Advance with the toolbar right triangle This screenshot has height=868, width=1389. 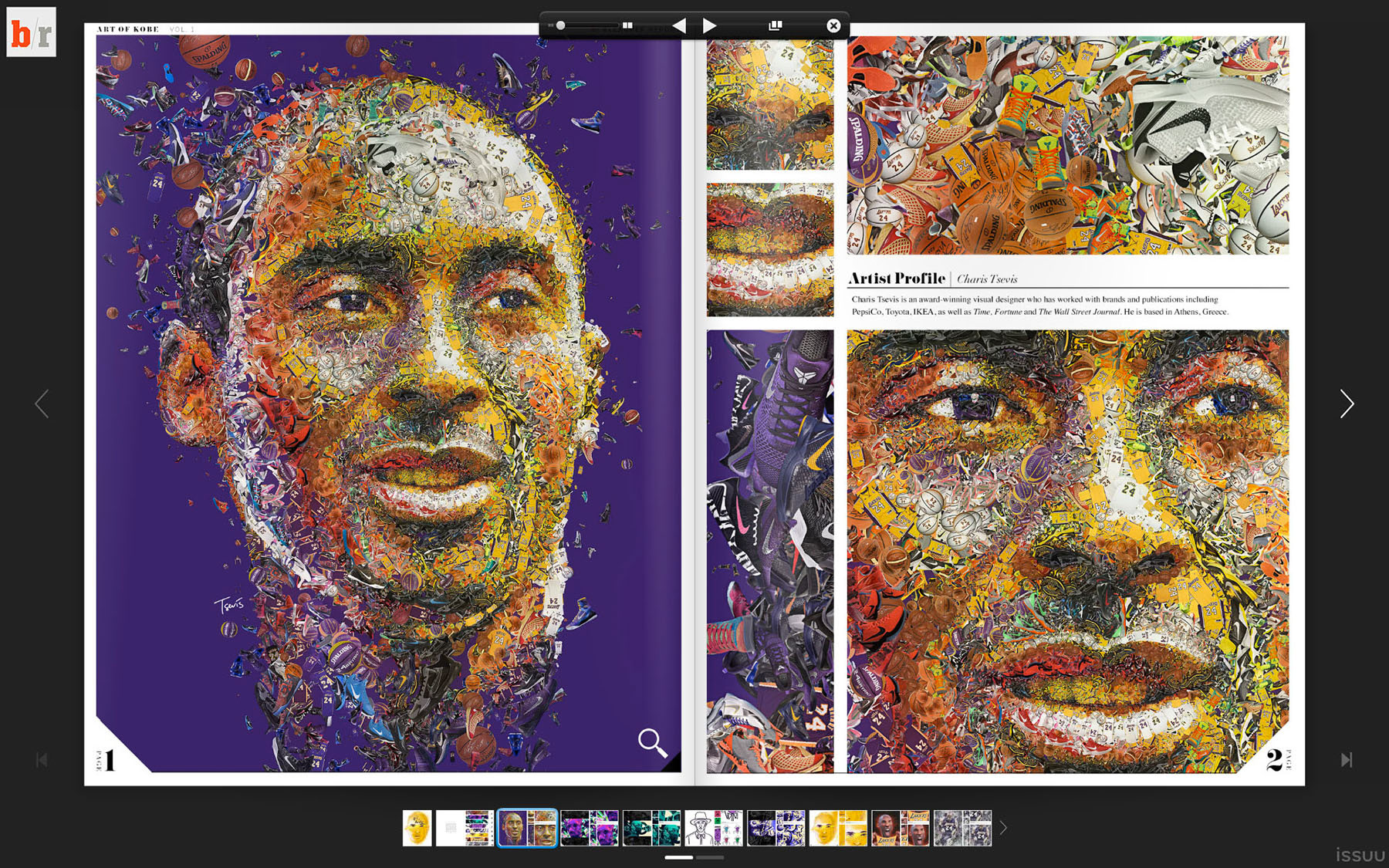(x=710, y=25)
